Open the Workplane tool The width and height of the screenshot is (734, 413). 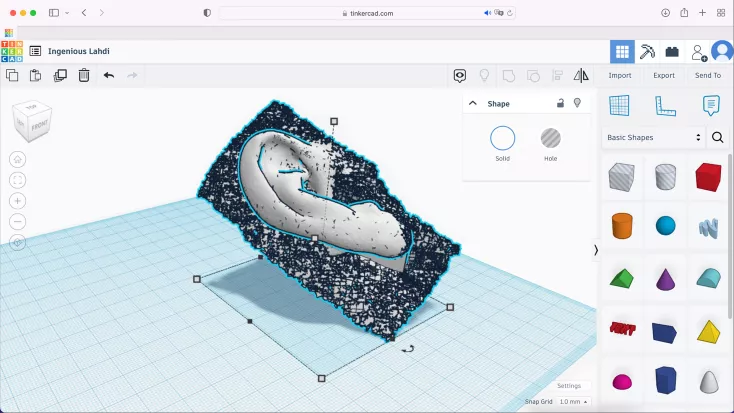619,105
